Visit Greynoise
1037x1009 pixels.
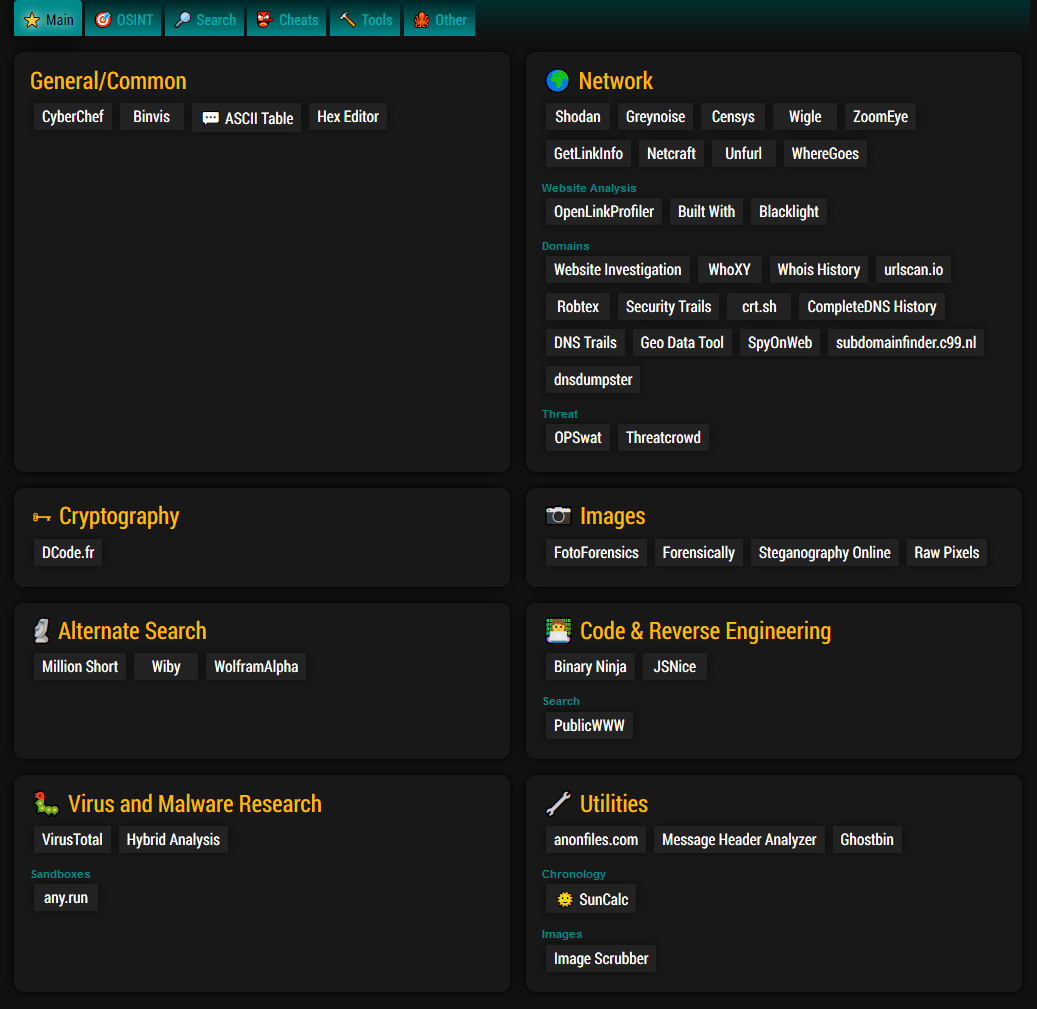(x=655, y=117)
